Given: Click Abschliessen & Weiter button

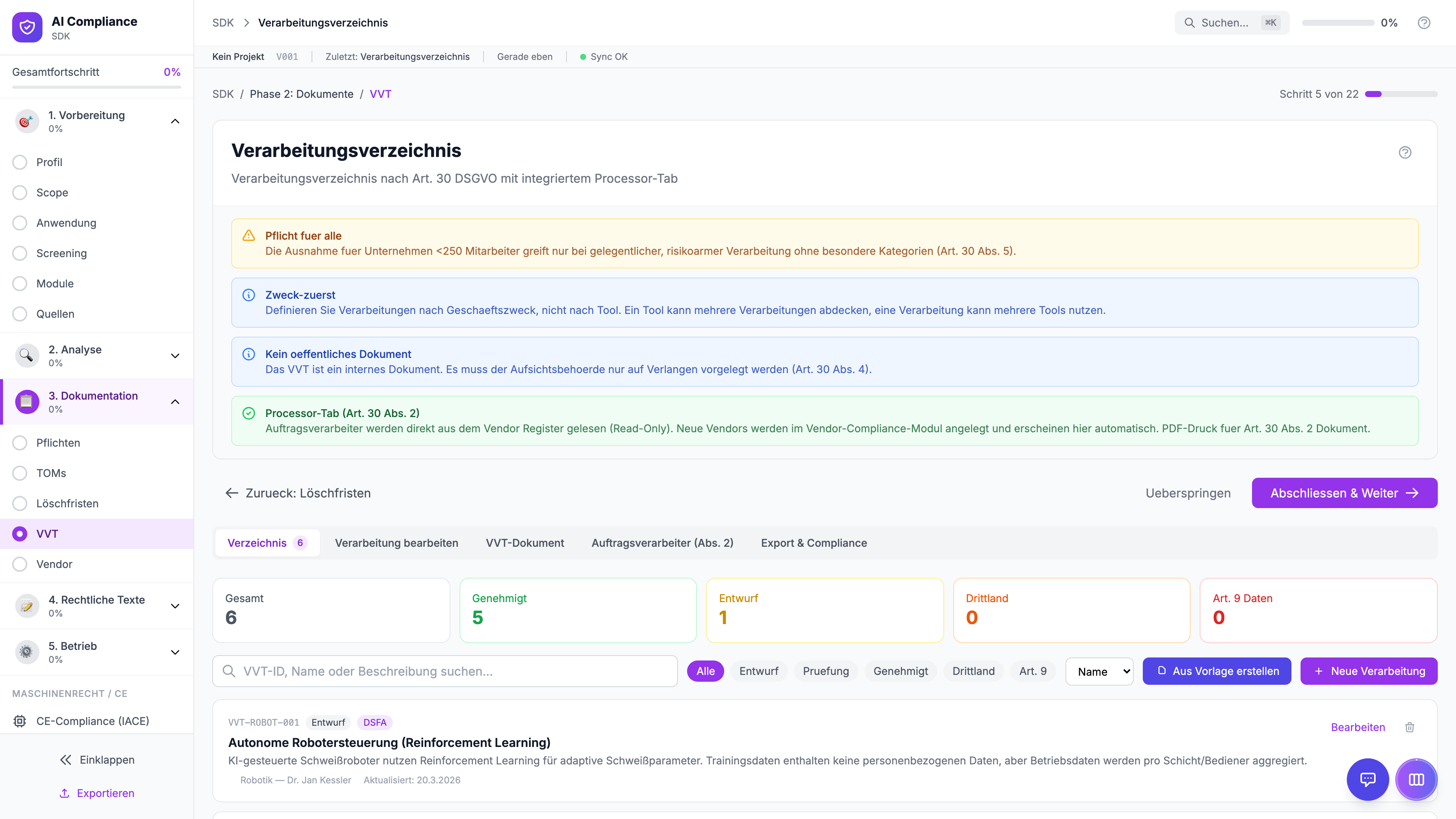Looking at the screenshot, I should pyautogui.click(x=1344, y=493).
